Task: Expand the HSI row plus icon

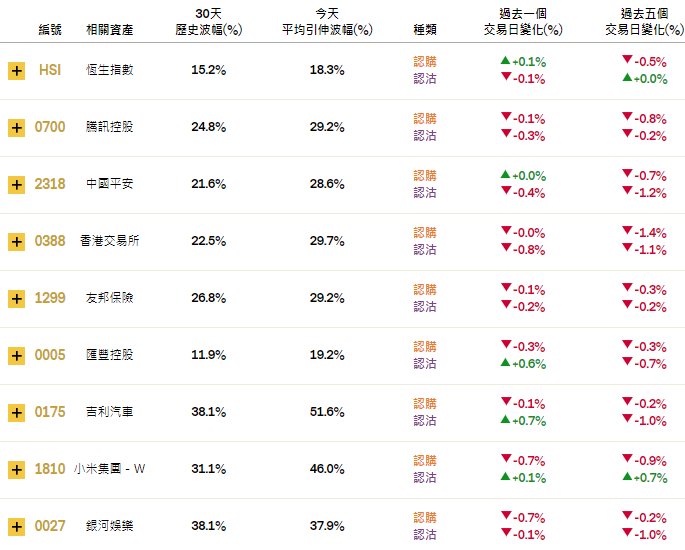Action: click(16, 71)
